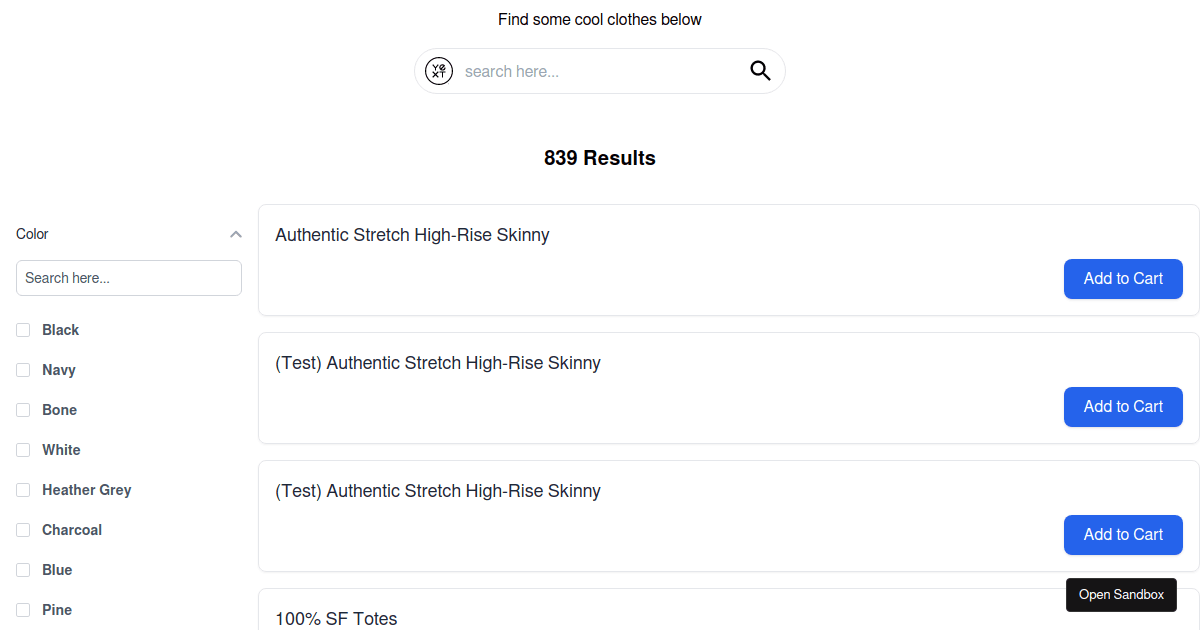Screen dimensions: 1200x630
Task: Click the Open Sandbox button
Action: tap(1121, 595)
